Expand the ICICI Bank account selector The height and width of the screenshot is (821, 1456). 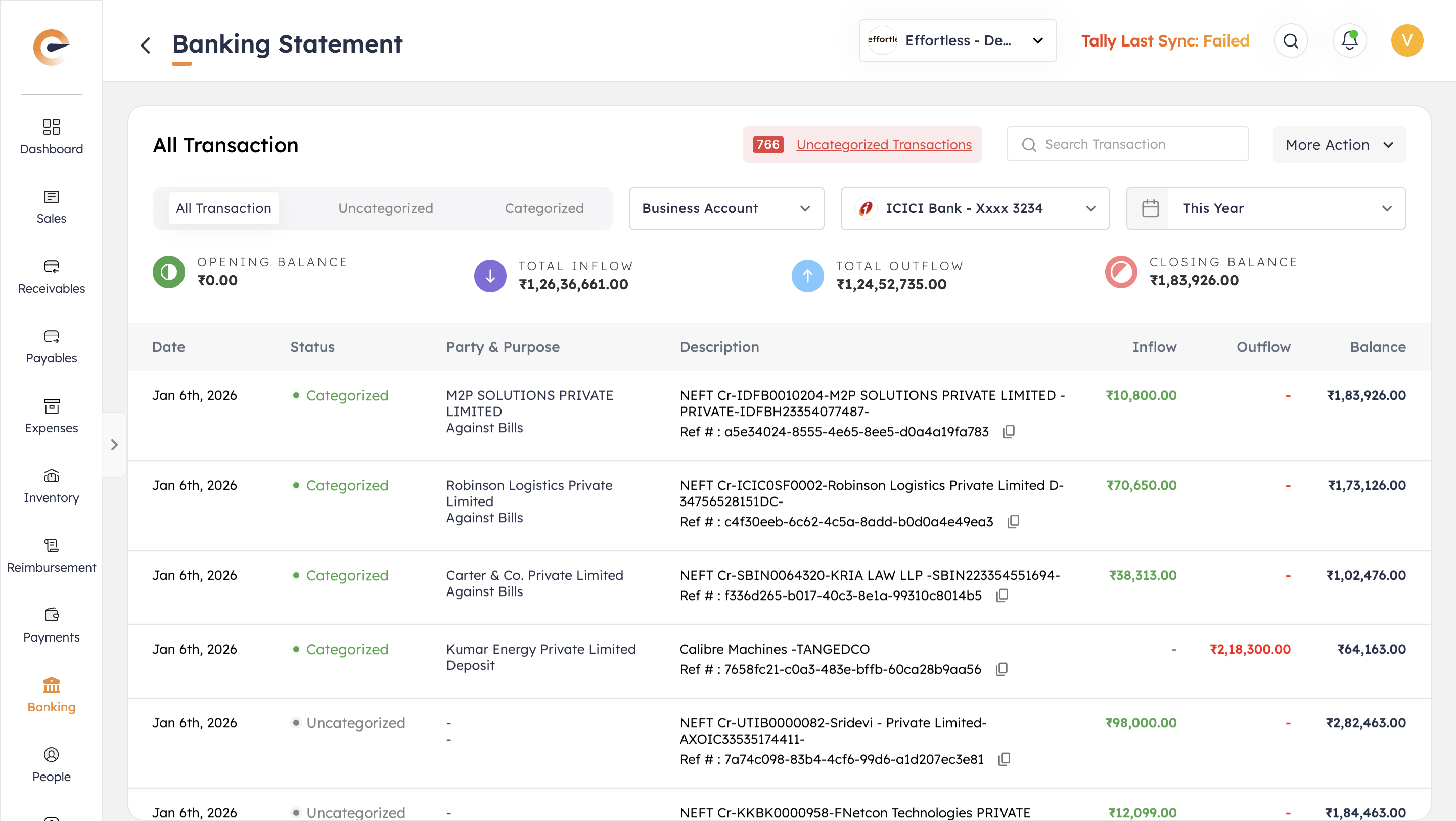click(x=974, y=208)
